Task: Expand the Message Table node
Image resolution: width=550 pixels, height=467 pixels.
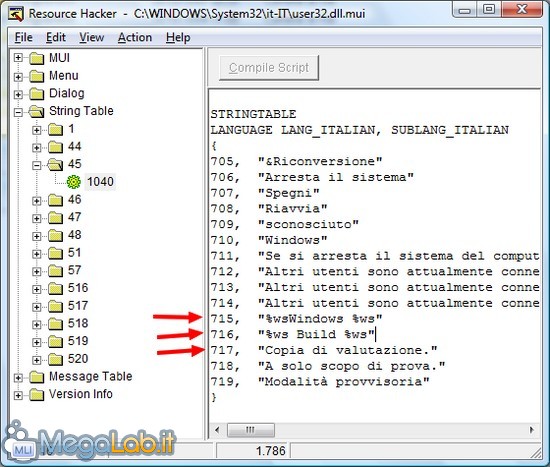Action: tap(18, 378)
